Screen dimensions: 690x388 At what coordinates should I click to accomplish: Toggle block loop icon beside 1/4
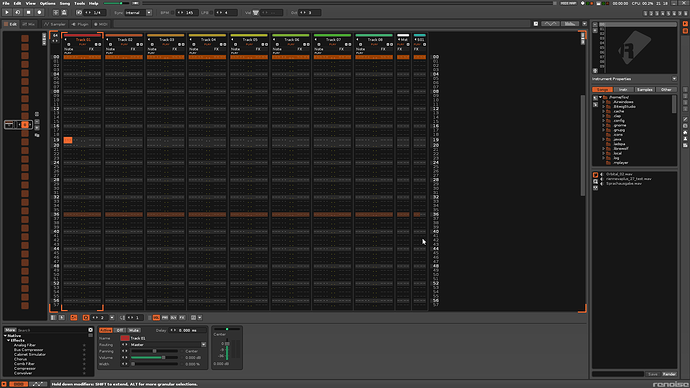point(79,13)
